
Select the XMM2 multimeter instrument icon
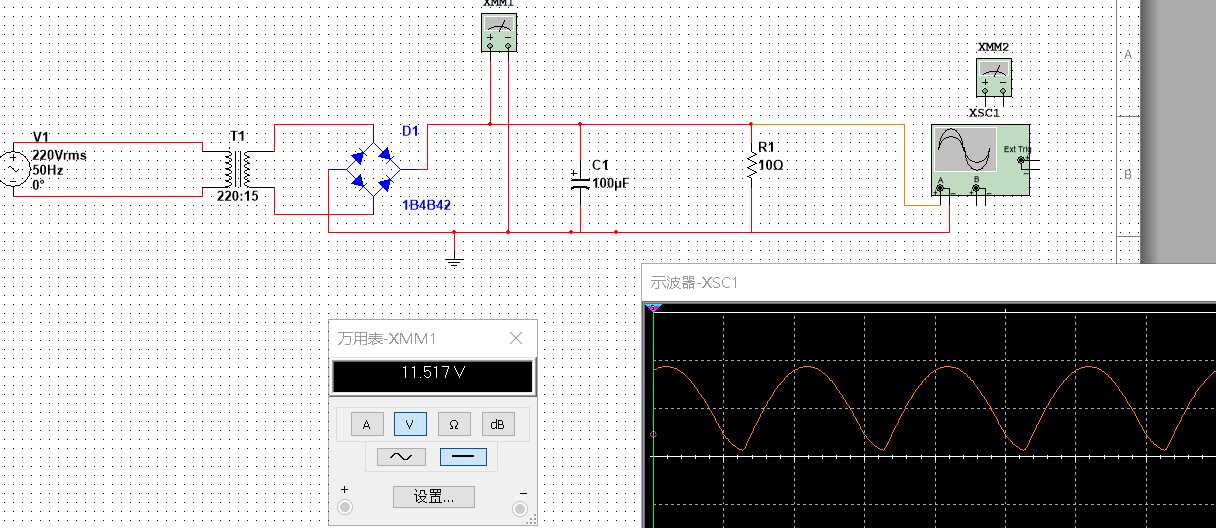pos(993,77)
